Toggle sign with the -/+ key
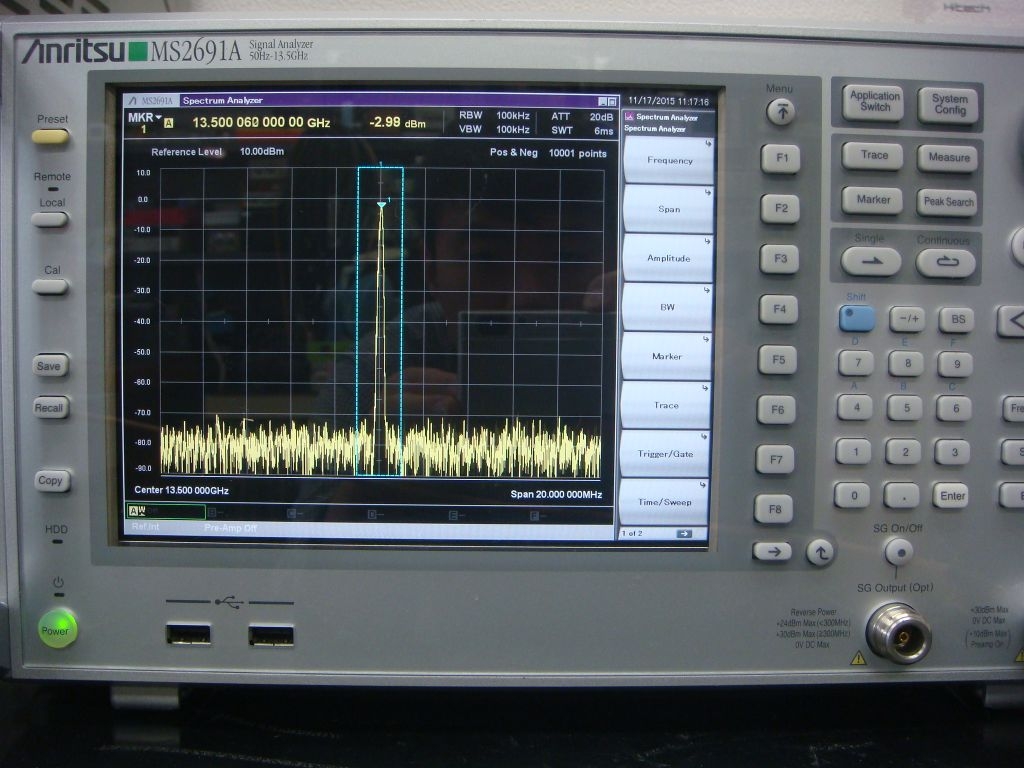The width and height of the screenshot is (1024, 768). (908, 319)
